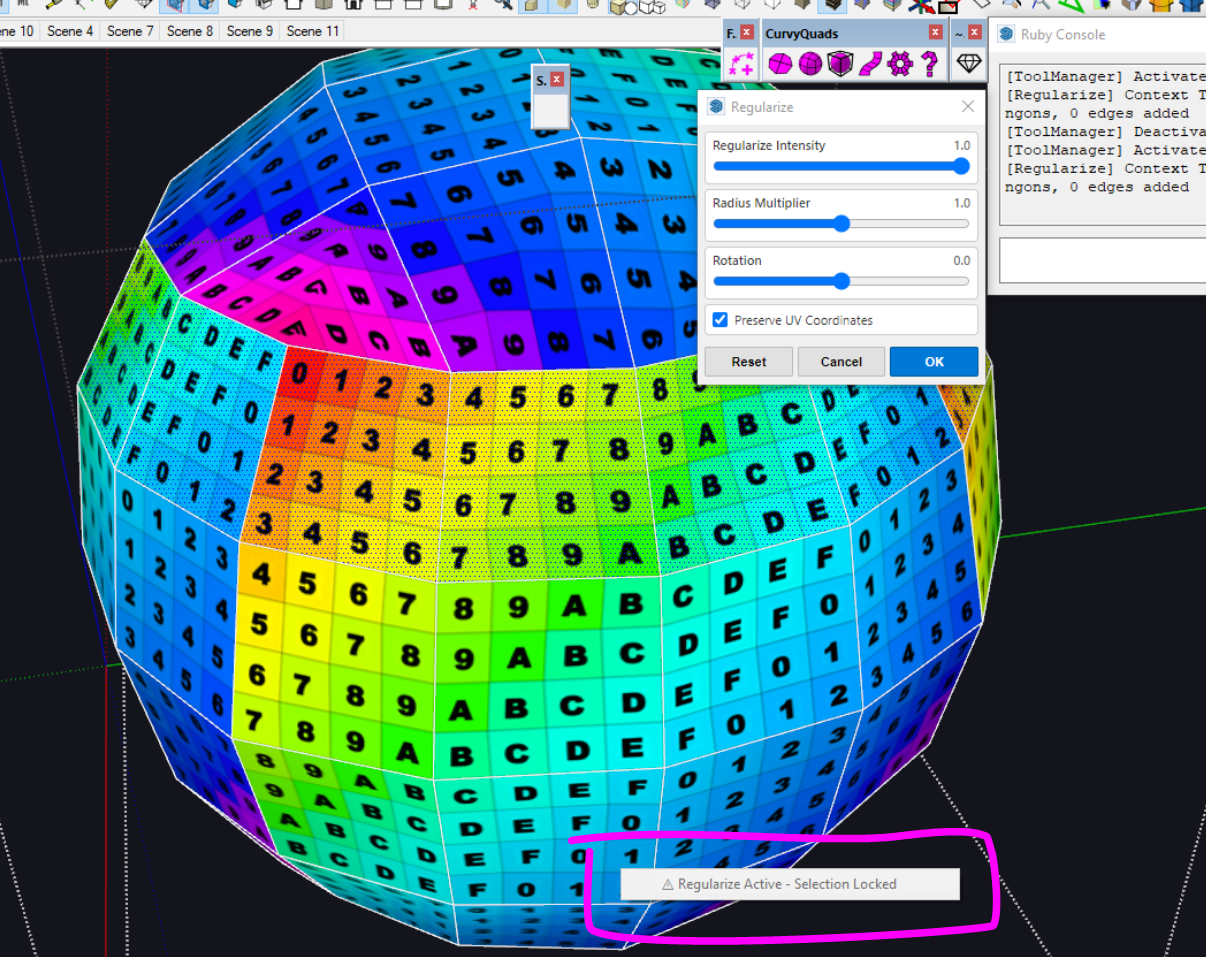Click the Regularize Active - Selection Locked banner
This screenshot has height=957, width=1206.
(x=789, y=884)
